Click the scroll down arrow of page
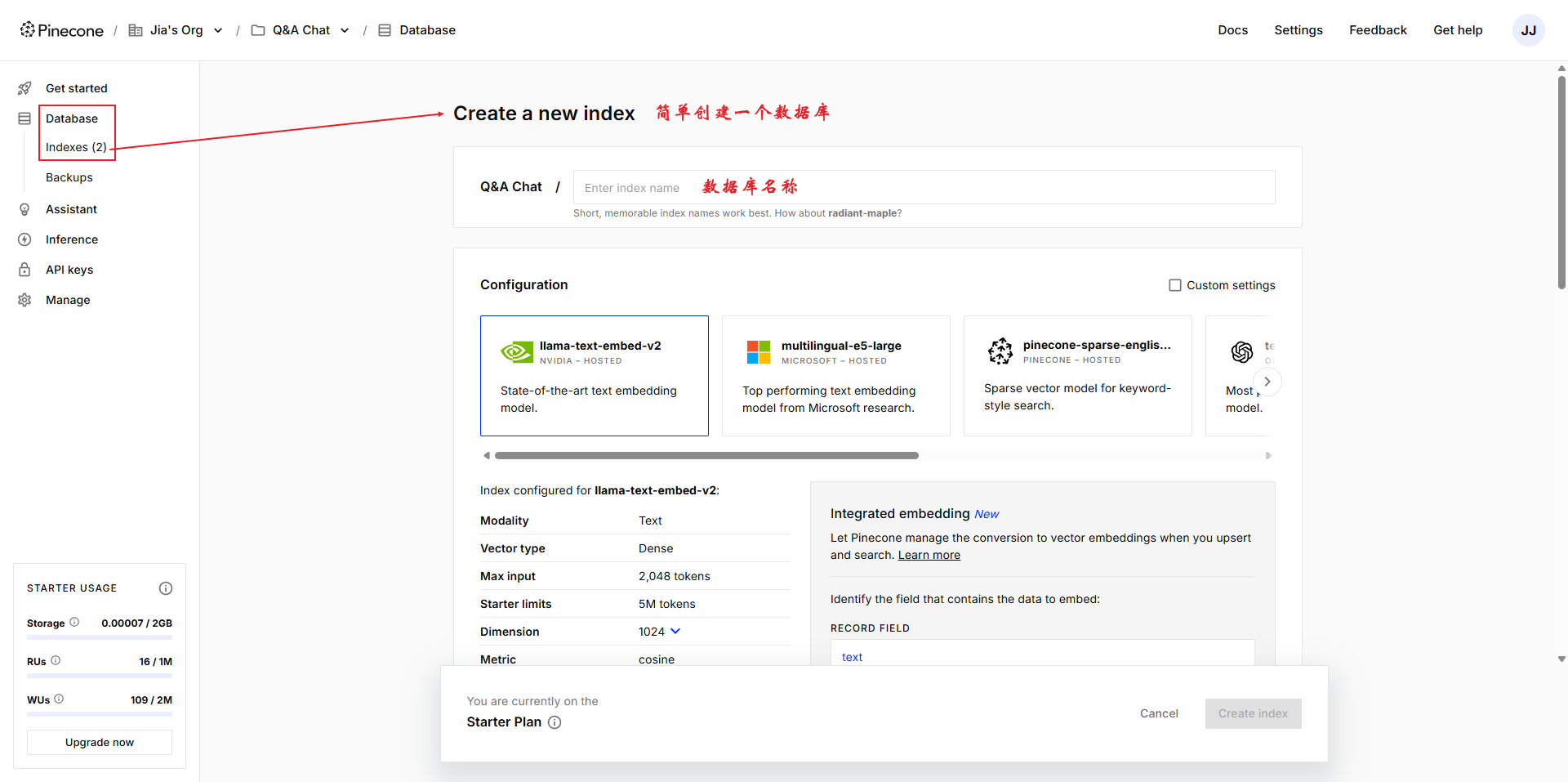 1561,659
